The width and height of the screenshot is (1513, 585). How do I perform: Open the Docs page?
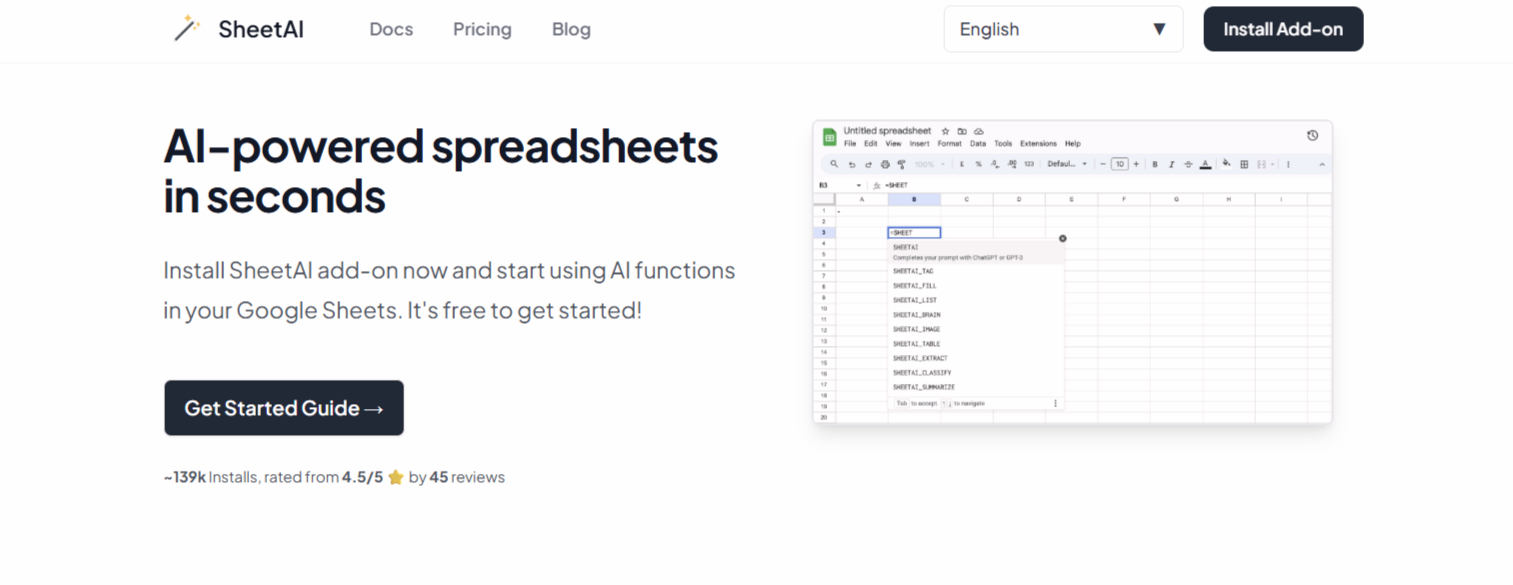point(391,29)
